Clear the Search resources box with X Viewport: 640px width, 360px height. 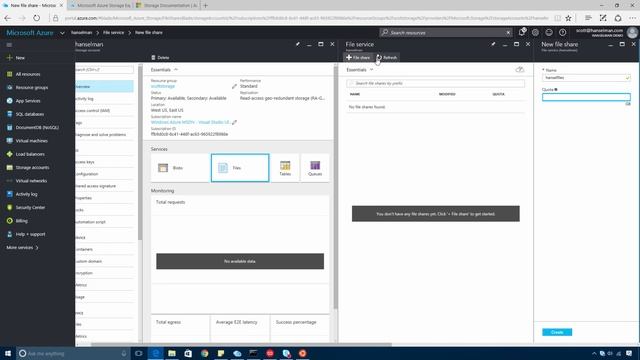click(x=508, y=33)
